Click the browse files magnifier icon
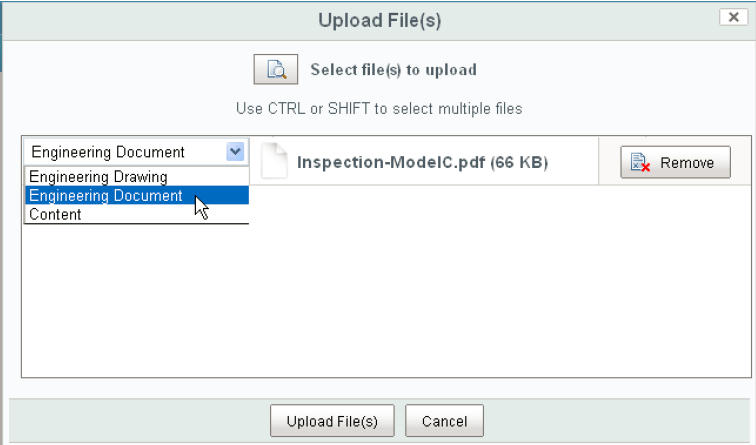This screenshot has height=445, width=756. click(x=276, y=69)
